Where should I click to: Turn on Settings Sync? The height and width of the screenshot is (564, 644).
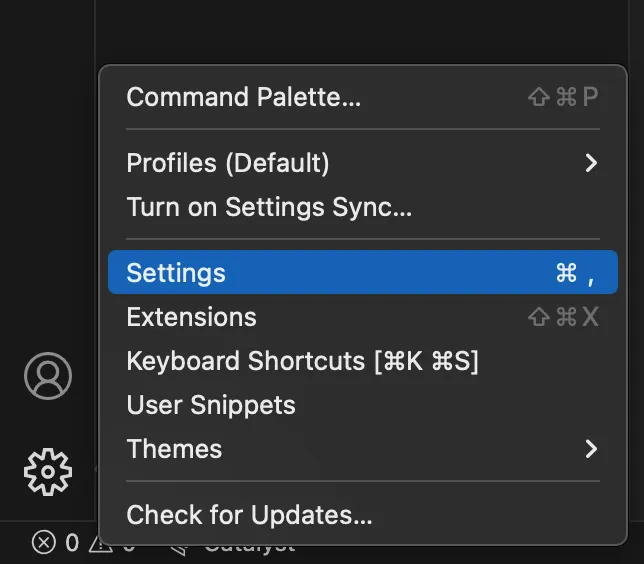tap(363, 207)
